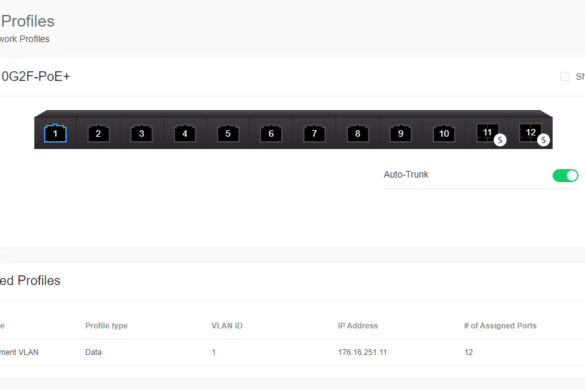Click the '# of Assigned Ports' column header
Image resolution: width=585 pixels, height=390 pixels.
click(x=500, y=326)
